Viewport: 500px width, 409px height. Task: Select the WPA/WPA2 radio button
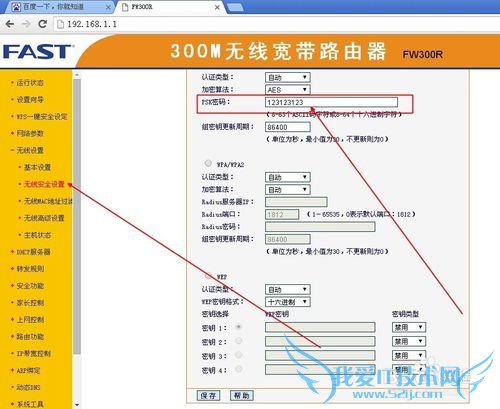[x=208, y=163]
